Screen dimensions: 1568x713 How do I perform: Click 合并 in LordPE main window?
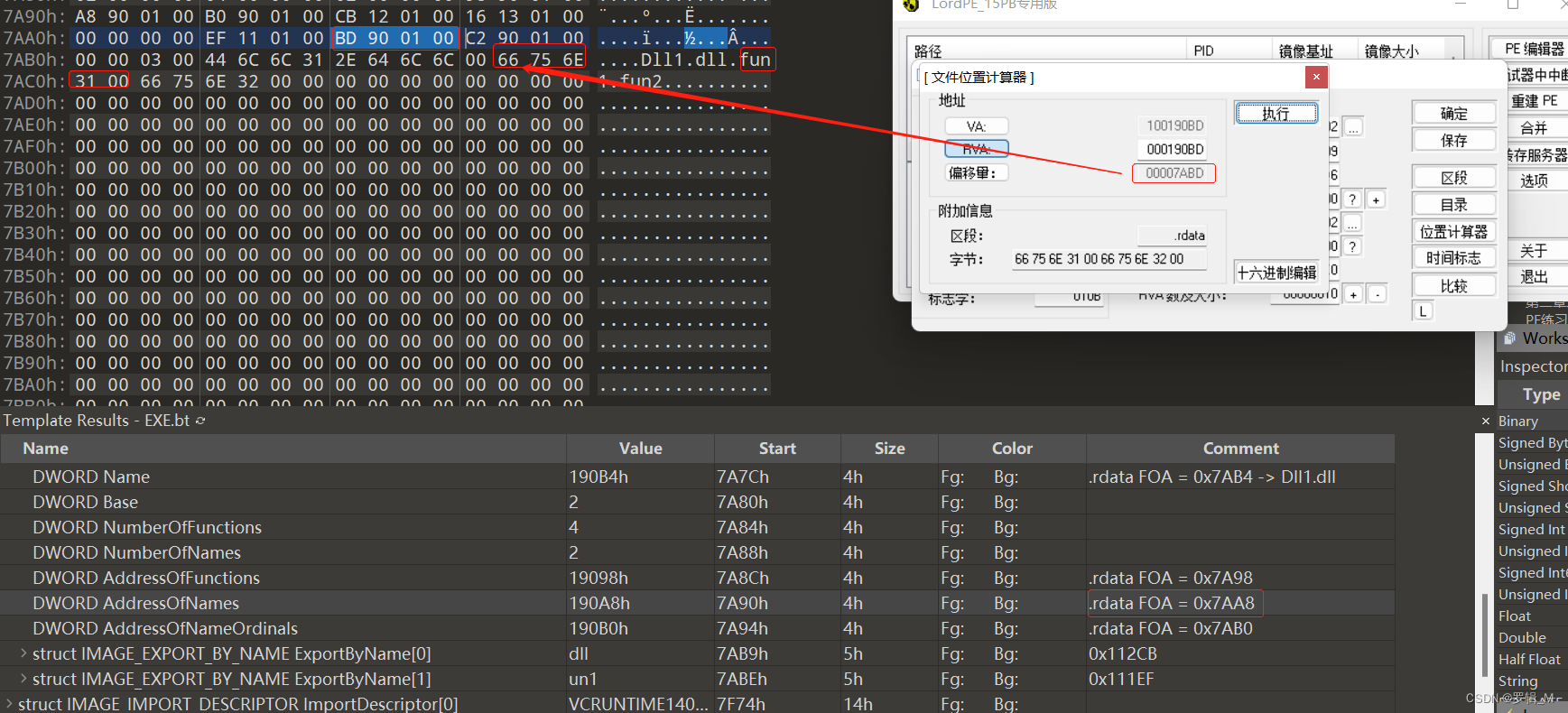[1535, 128]
